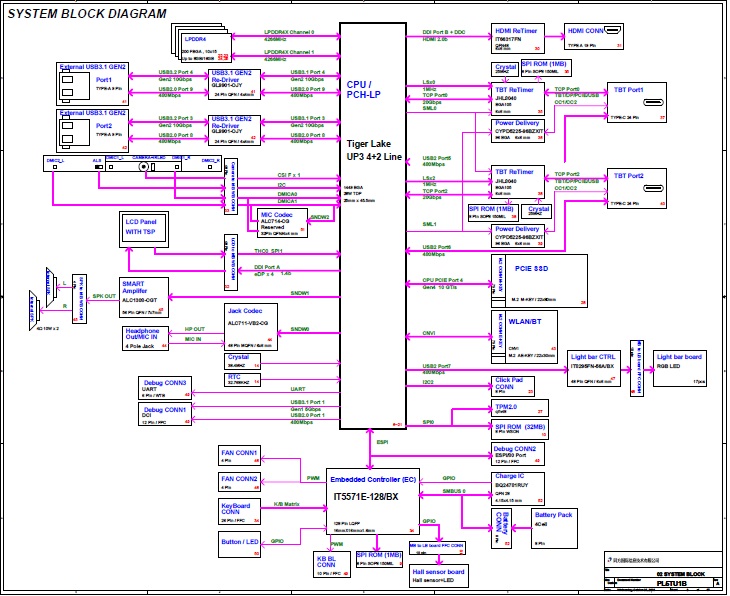Image resolution: width=730 pixels, height=596 pixels.
Task: Click the right speaker symbol labeled R
Action: tap(34, 311)
